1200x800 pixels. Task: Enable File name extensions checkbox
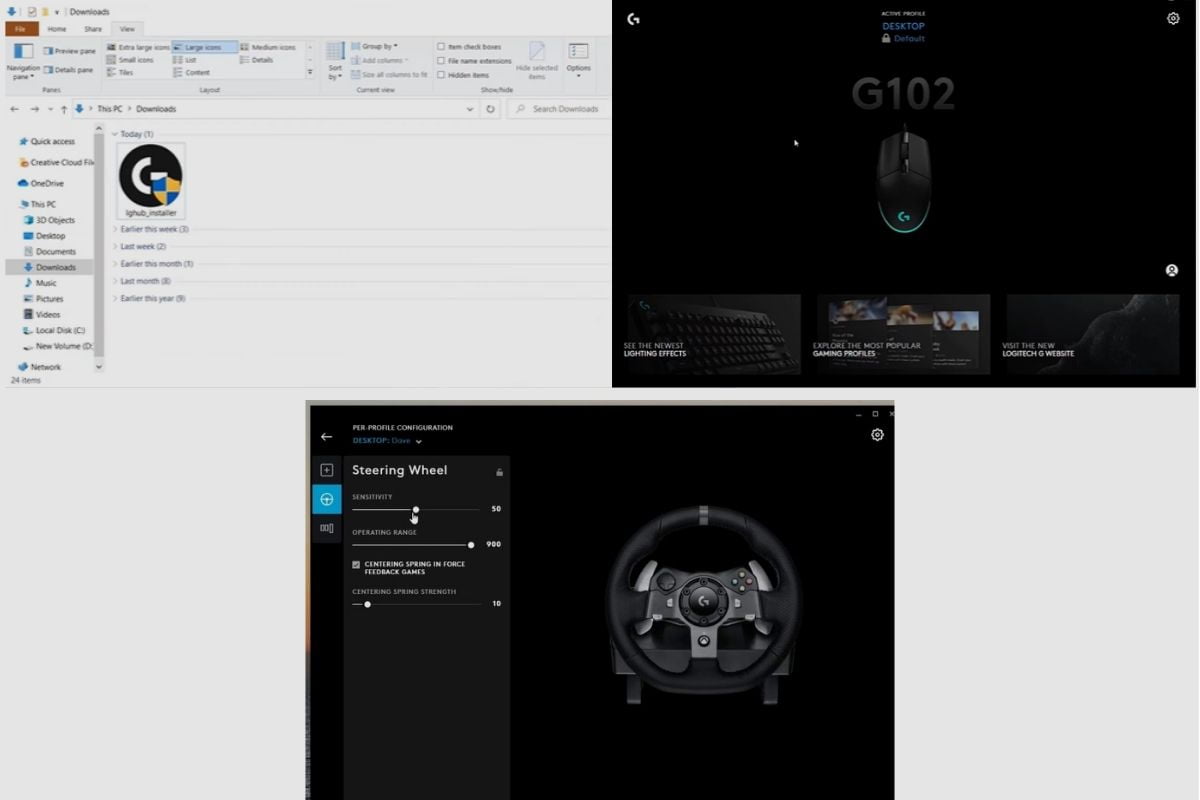pyautogui.click(x=441, y=60)
